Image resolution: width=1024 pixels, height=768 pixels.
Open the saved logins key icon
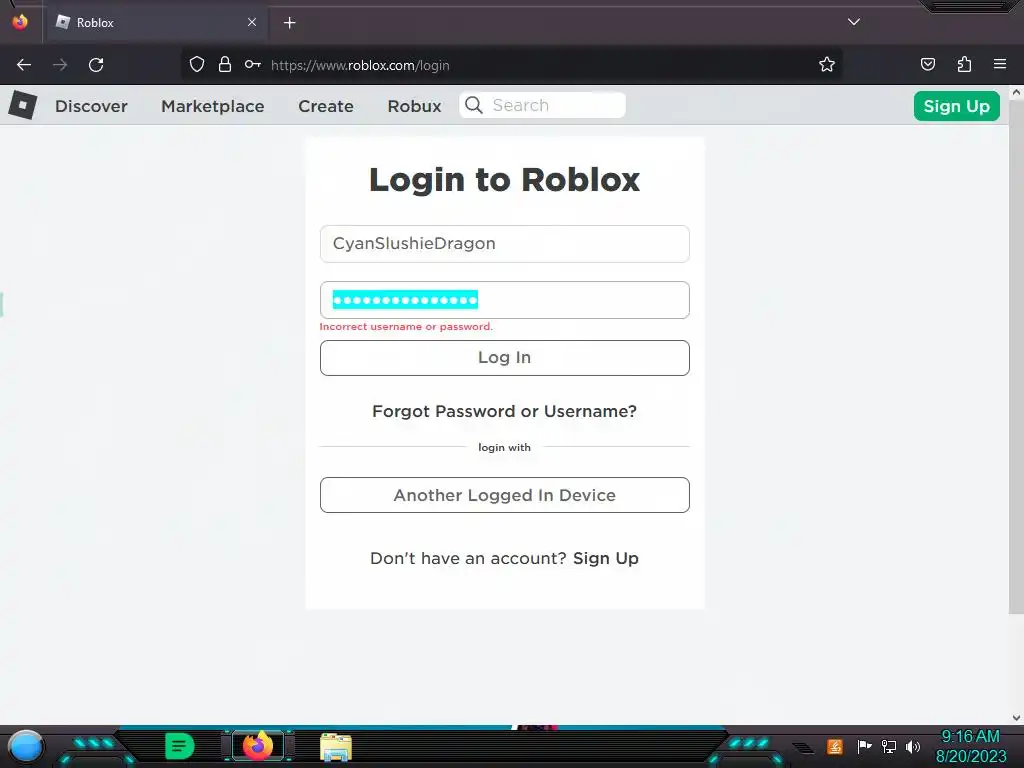253,65
